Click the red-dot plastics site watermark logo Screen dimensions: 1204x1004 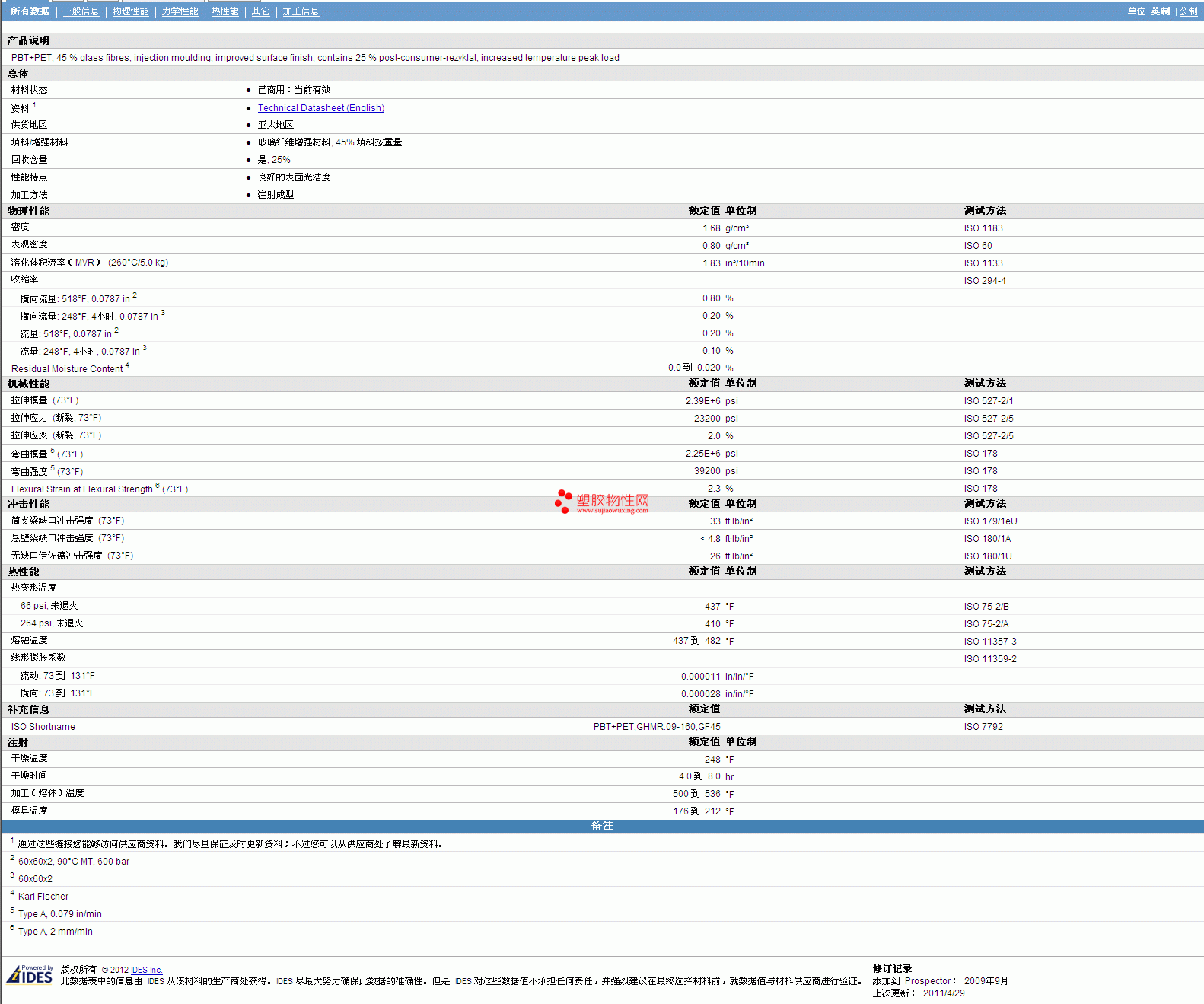(602, 502)
